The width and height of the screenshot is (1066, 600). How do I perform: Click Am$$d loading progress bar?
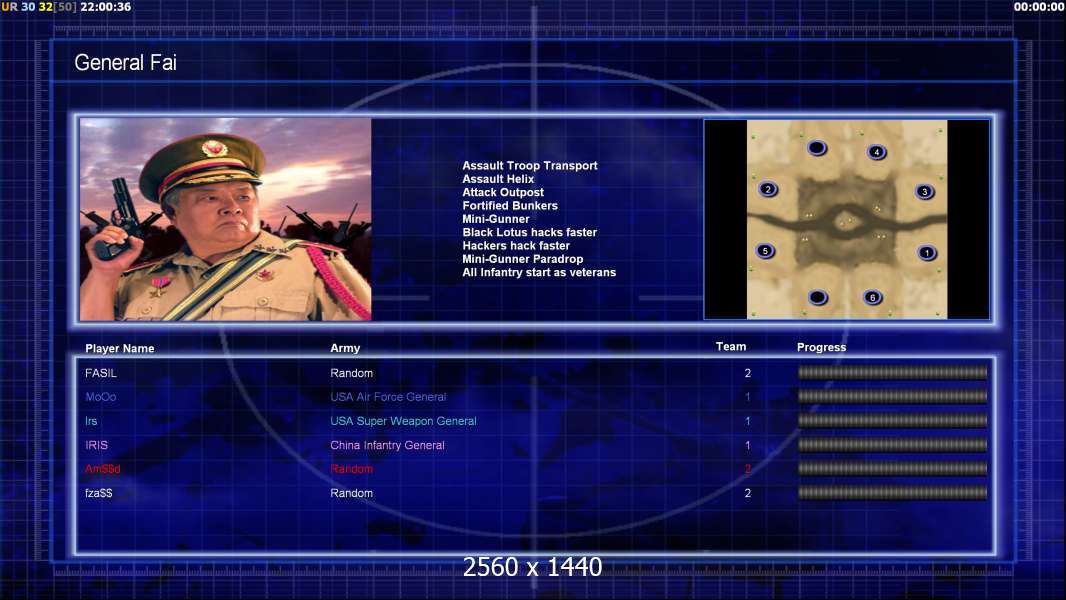click(x=893, y=468)
